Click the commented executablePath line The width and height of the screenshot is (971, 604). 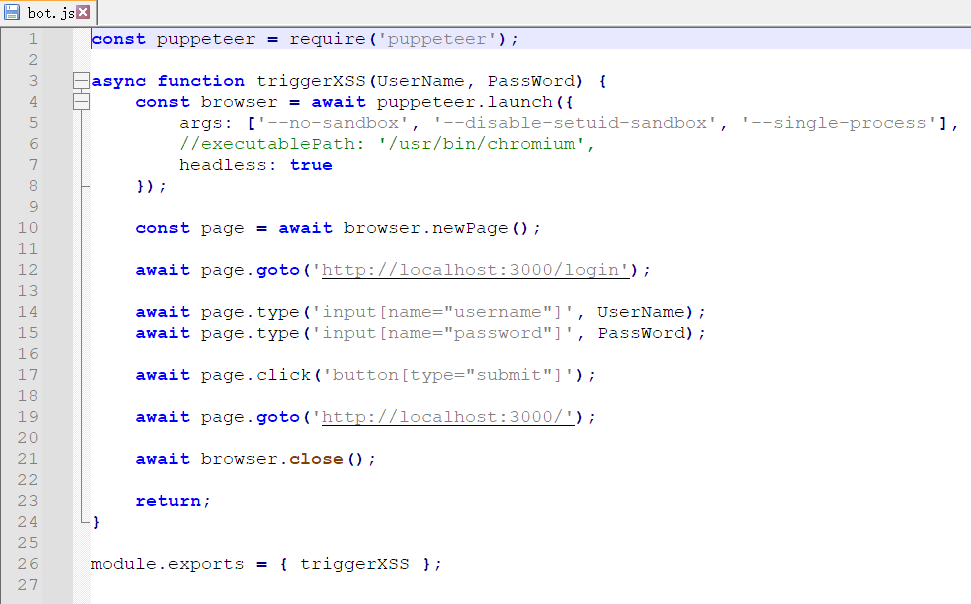[387, 144]
